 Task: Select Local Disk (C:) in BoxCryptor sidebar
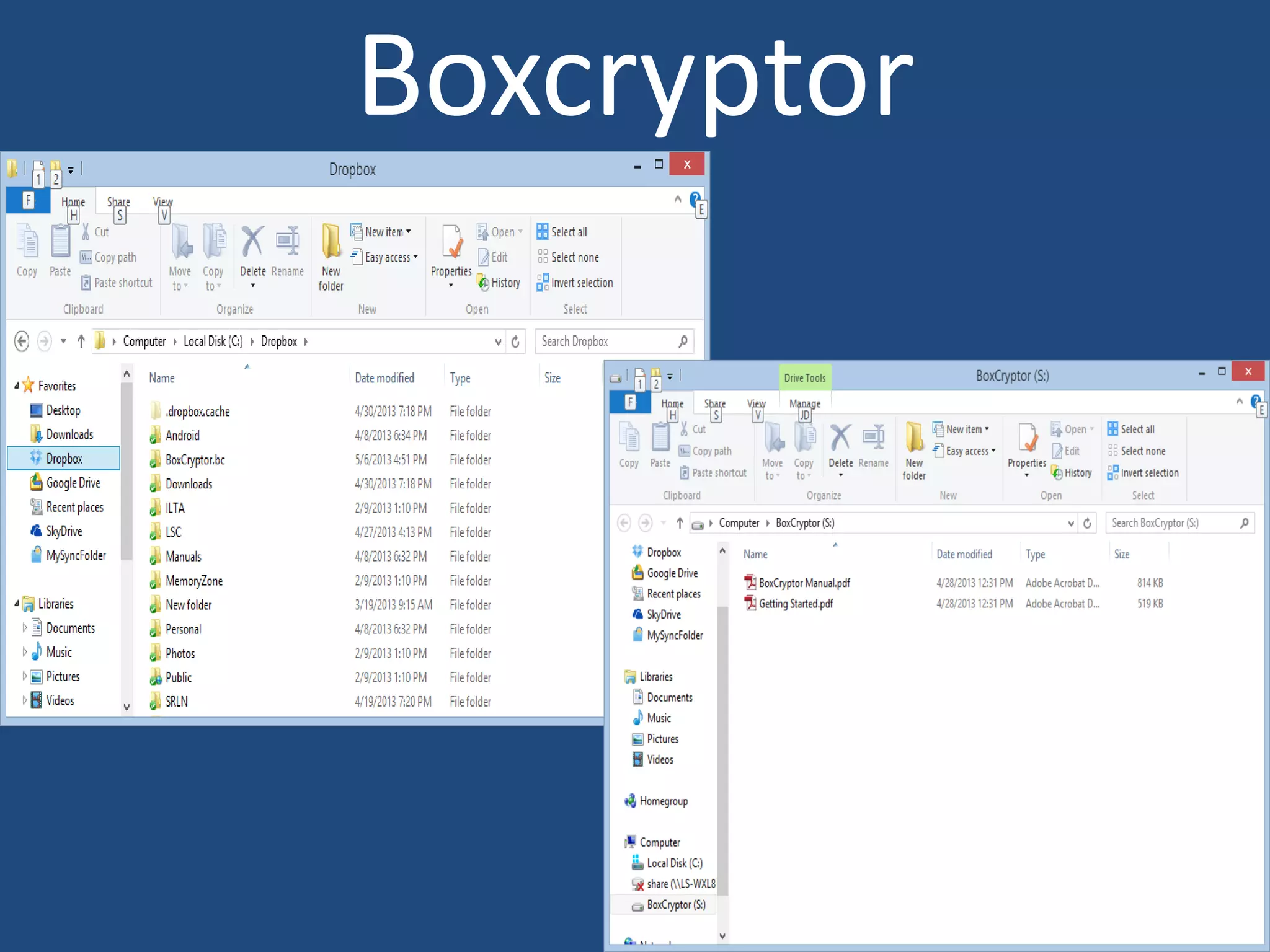click(x=667, y=863)
